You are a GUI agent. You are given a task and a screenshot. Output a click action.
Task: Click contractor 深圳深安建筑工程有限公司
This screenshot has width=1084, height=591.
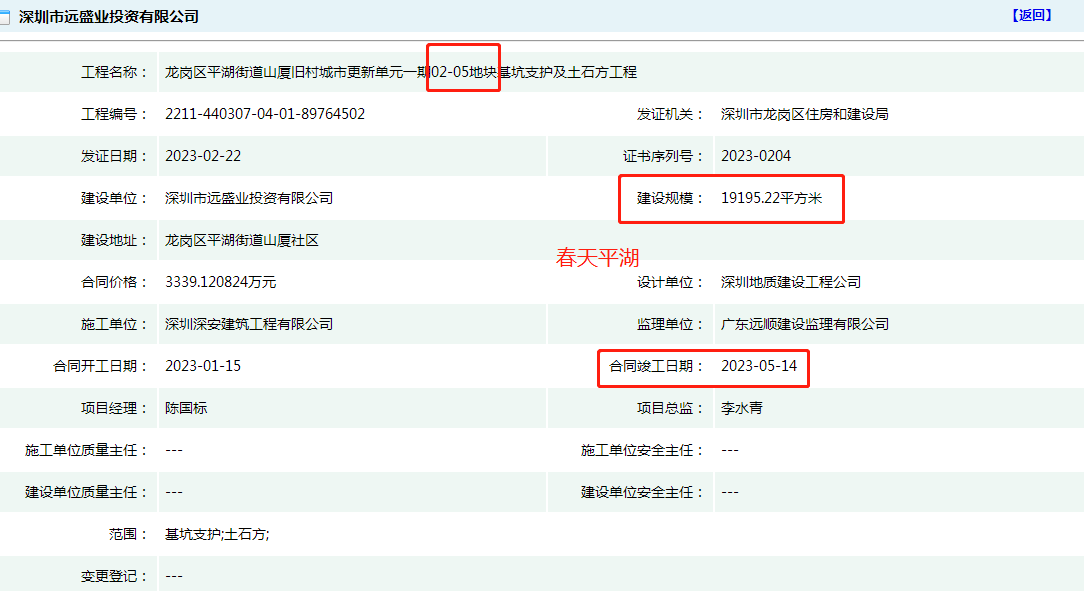click(x=249, y=324)
